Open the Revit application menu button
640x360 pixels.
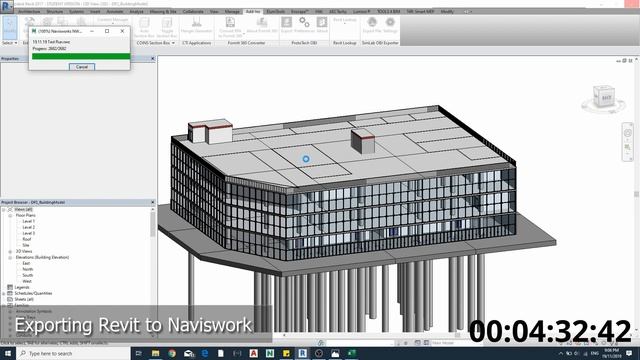[x=7, y=7]
